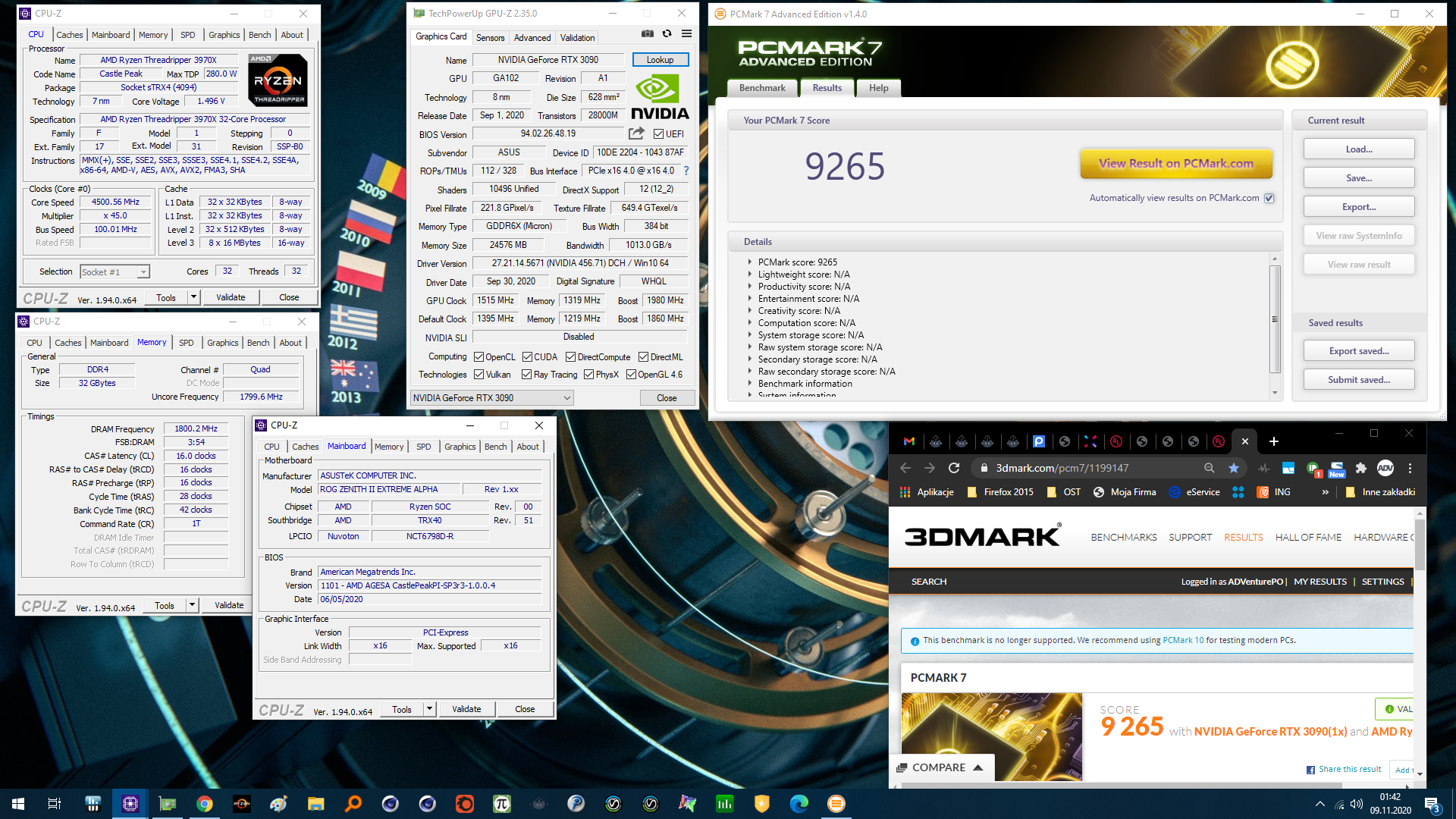Toggle the OpenGL 4.6 checkbox
Viewport: 1456px width, 819px height.
pos(631,375)
